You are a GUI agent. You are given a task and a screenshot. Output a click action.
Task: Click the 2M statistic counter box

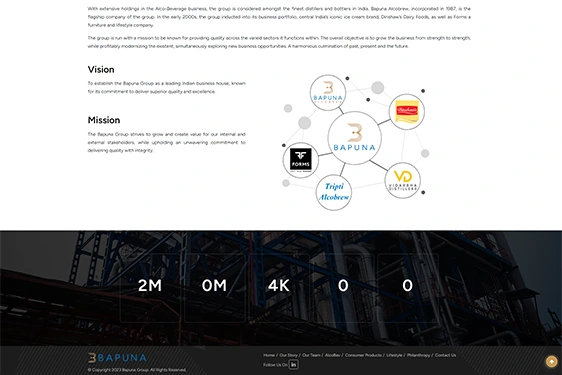tap(150, 288)
